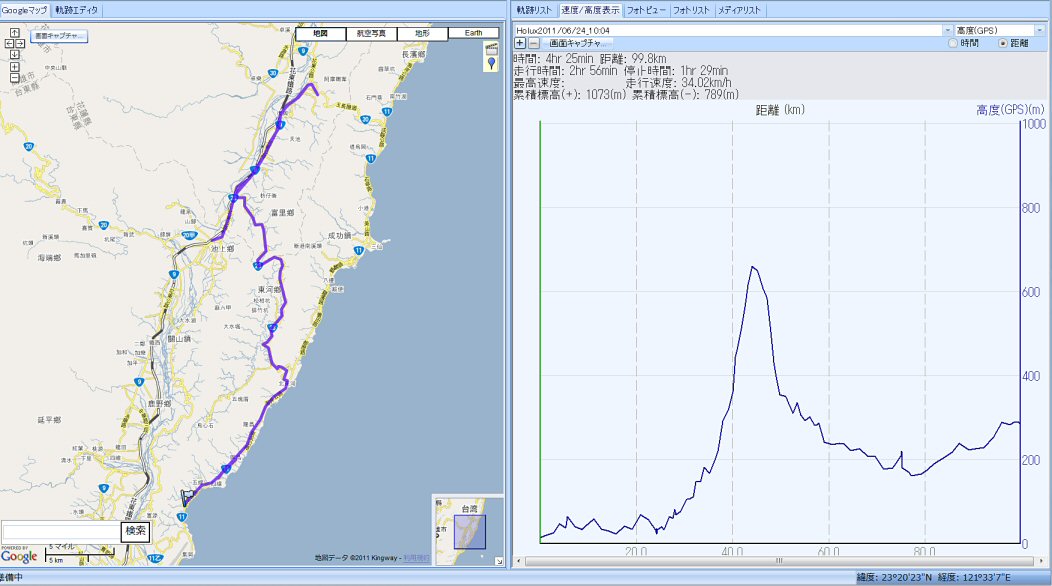Viewport: 1052px width, 586px height.
Task: Click the 池上郷 town label on map
Action: pyautogui.click(x=222, y=248)
